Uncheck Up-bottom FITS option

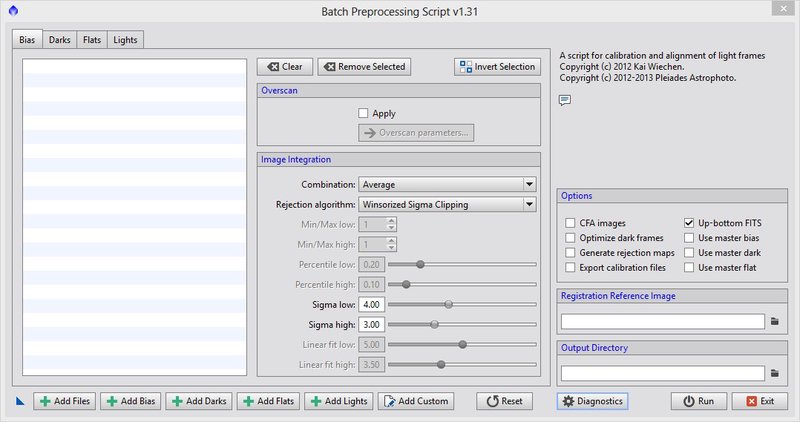click(x=689, y=223)
